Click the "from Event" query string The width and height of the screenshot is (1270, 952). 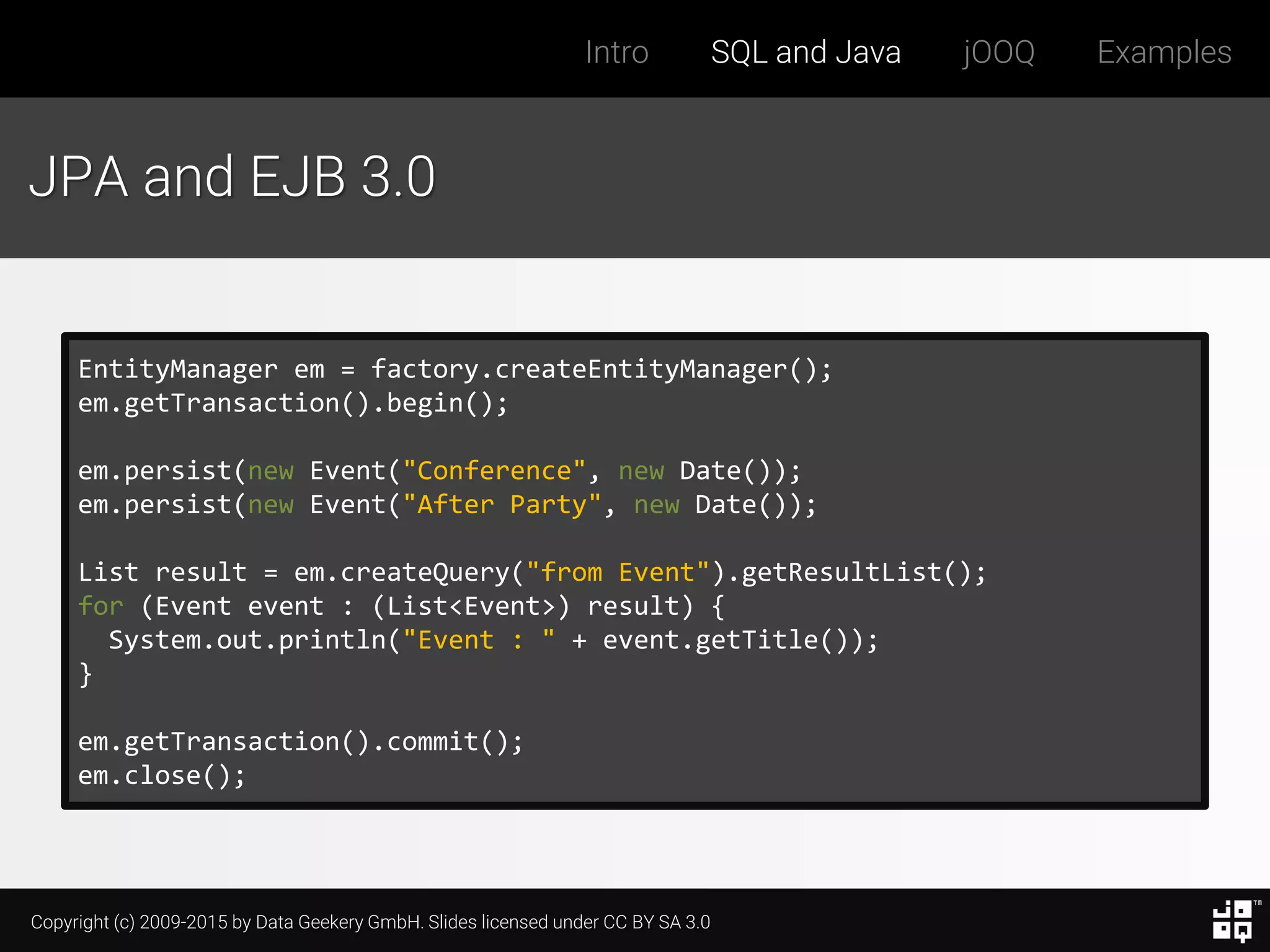[x=617, y=573]
